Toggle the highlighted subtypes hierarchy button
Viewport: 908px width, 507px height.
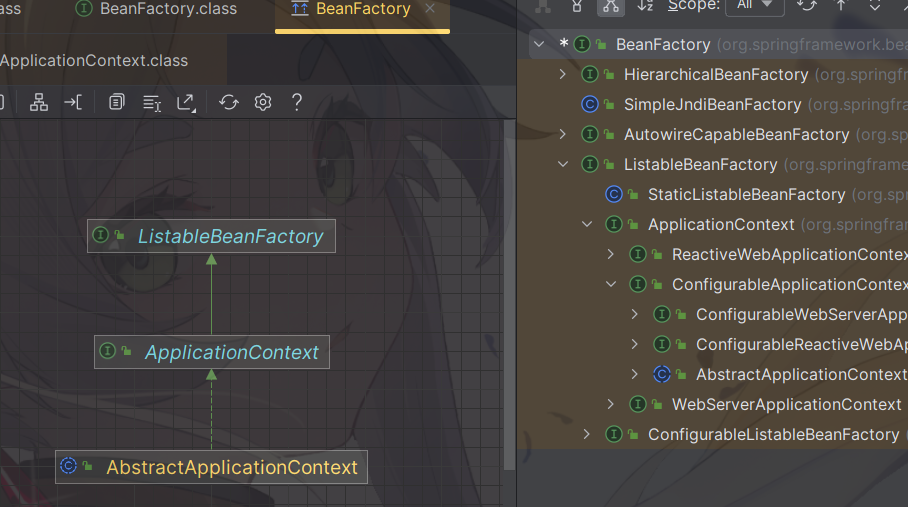click(609, 6)
